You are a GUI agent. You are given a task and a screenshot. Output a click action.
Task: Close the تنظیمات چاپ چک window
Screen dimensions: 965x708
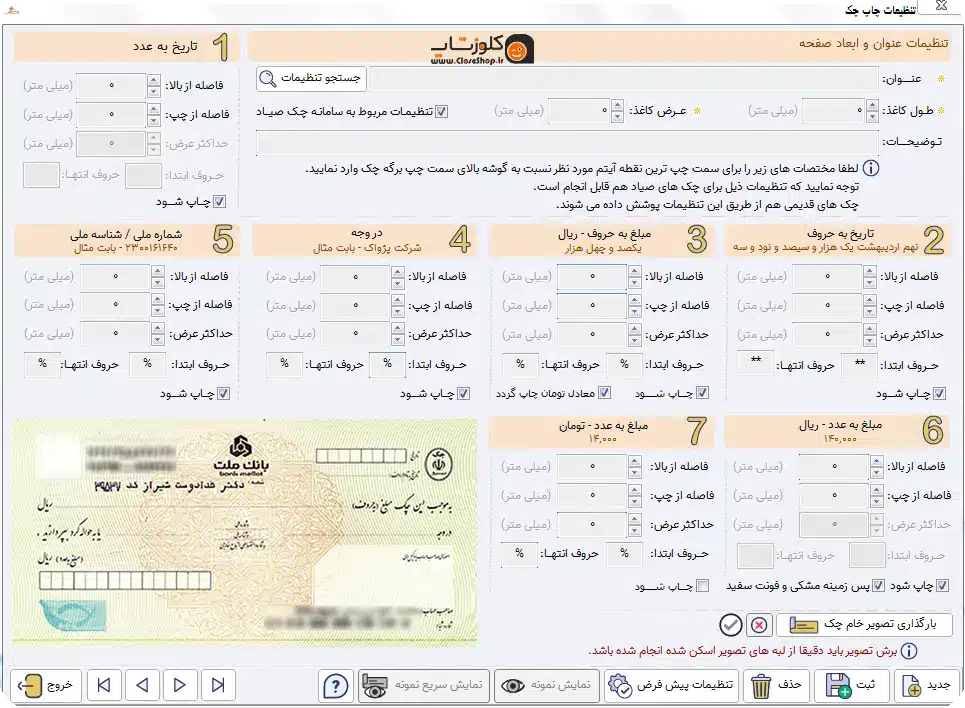942,6
